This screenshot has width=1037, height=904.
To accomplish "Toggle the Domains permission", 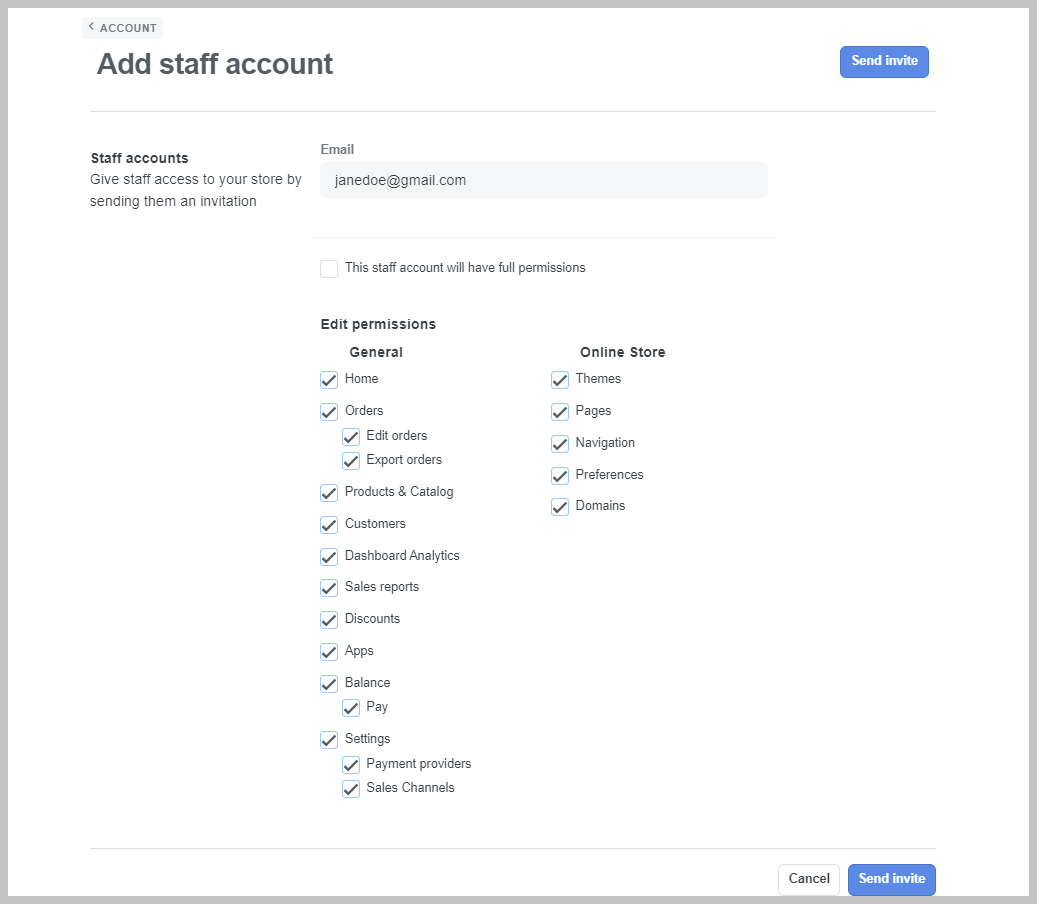I will pyautogui.click(x=560, y=507).
